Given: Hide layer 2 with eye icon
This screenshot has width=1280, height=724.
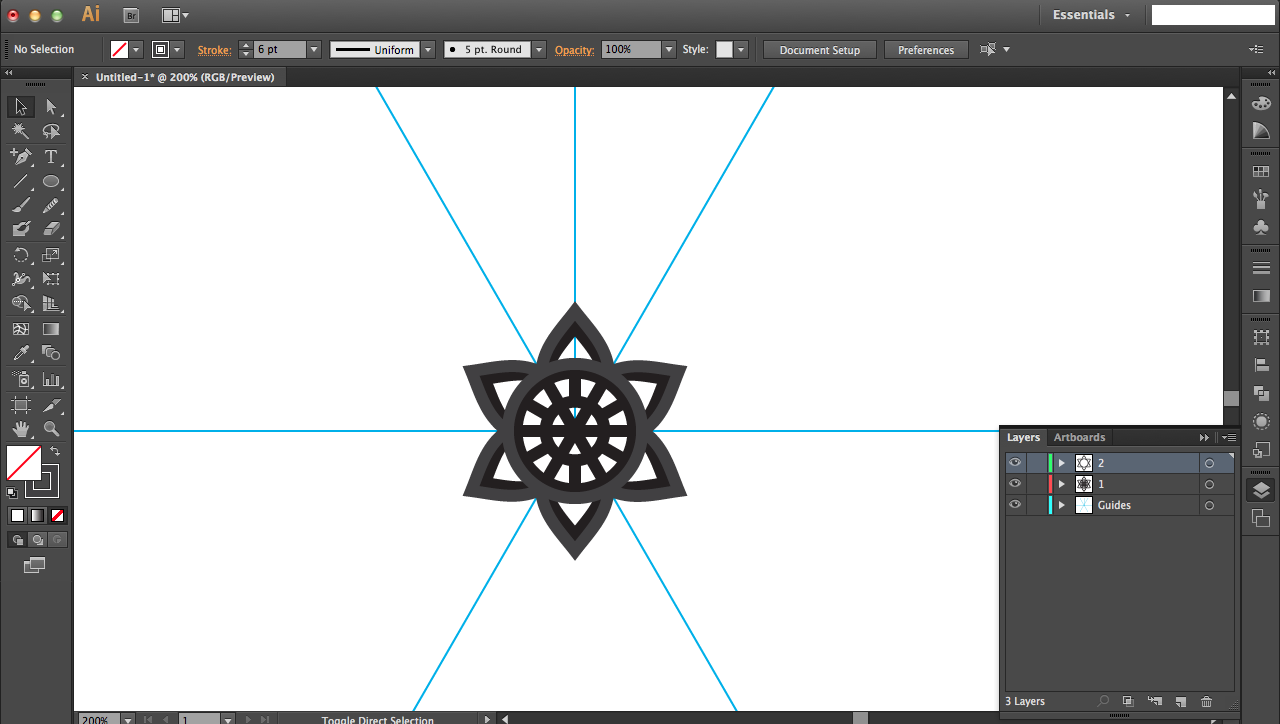Looking at the screenshot, I should tap(1015, 463).
